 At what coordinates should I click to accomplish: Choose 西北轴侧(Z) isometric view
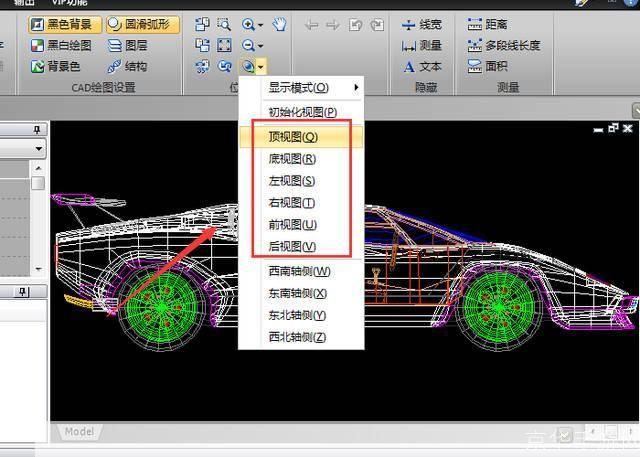tap(301, 337)
